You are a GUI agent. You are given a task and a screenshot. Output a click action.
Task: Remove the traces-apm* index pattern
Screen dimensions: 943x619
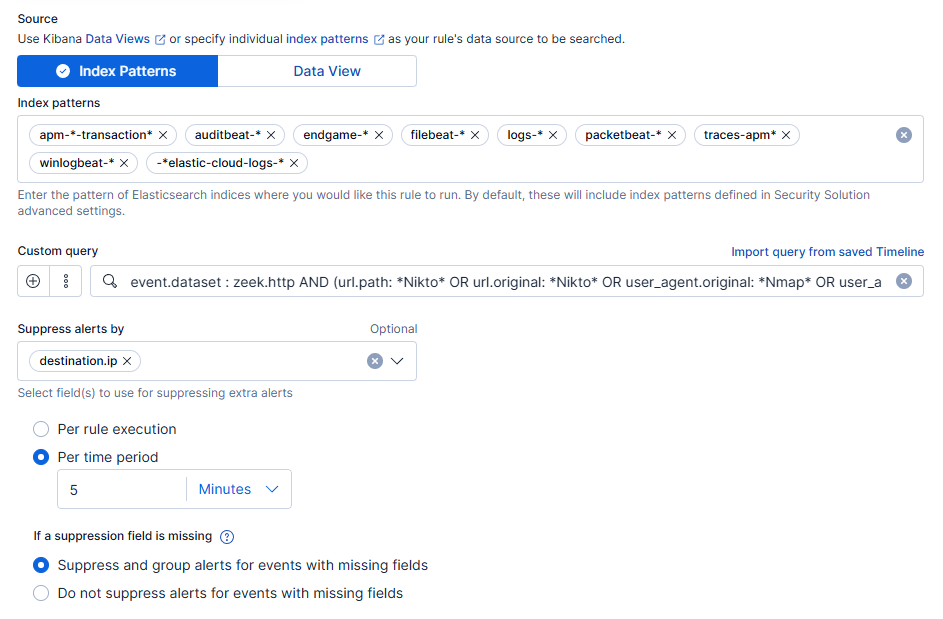coord(786,135)
